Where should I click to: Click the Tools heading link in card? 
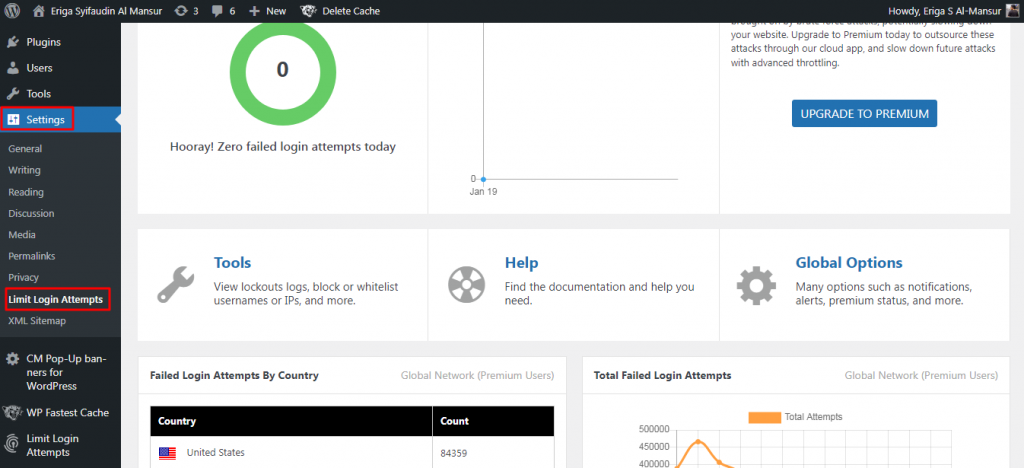232,263
